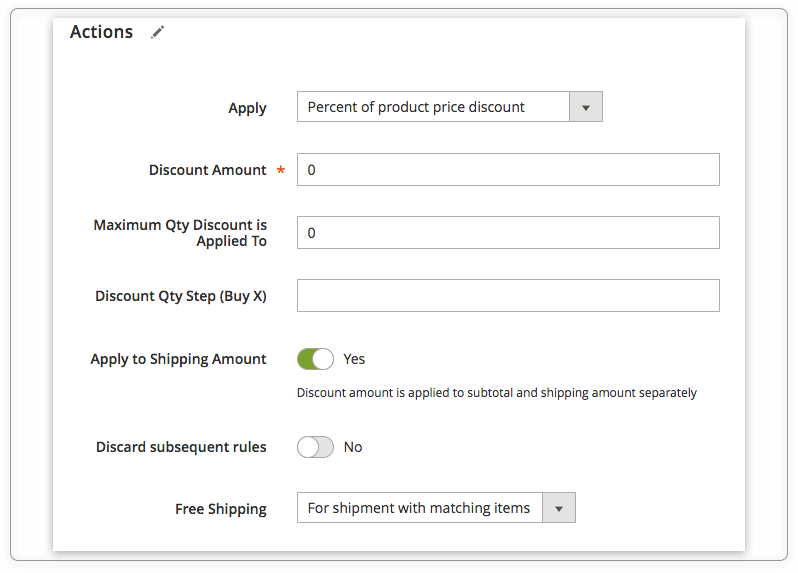Open the For shipment with matching items dropdown
The image size is (798, 573).
coord(436,508)
